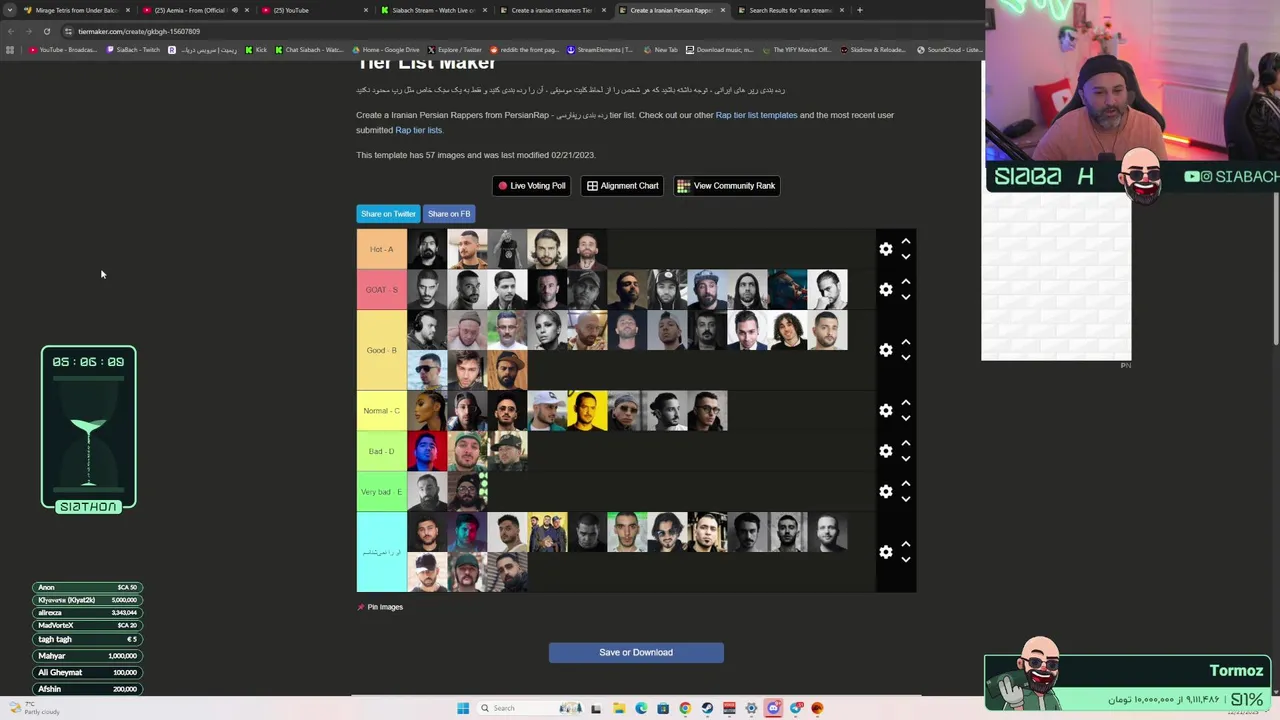Click the Pin Images option
The height and width of the screenshot is (720, 1280).
pyautogui.click(x=380, y=607)
